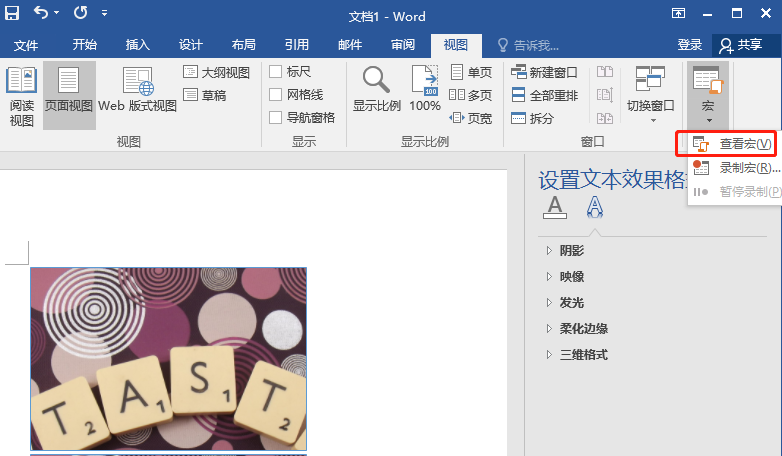Switch to 大纲视图 outline view
This screenshot has width=782, height=456.
(216, 72)
